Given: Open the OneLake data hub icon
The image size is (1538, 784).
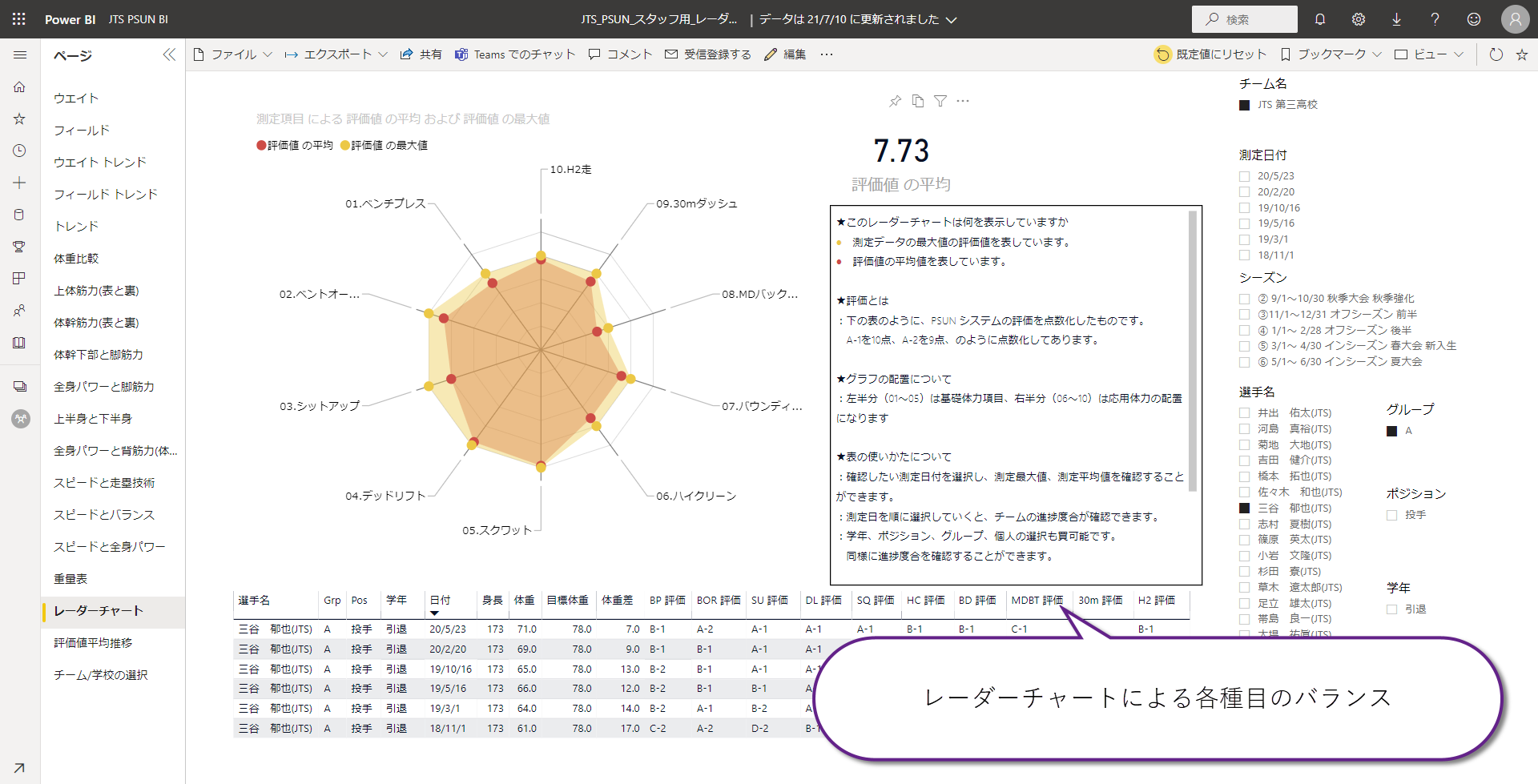Looking at the screenshot, I should [19, 215].
